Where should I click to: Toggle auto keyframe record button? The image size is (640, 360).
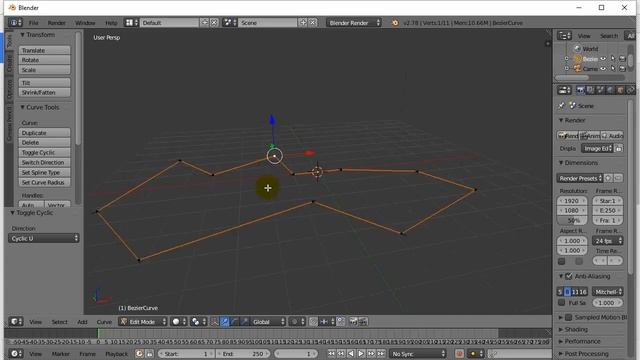[x=459, y=353]
